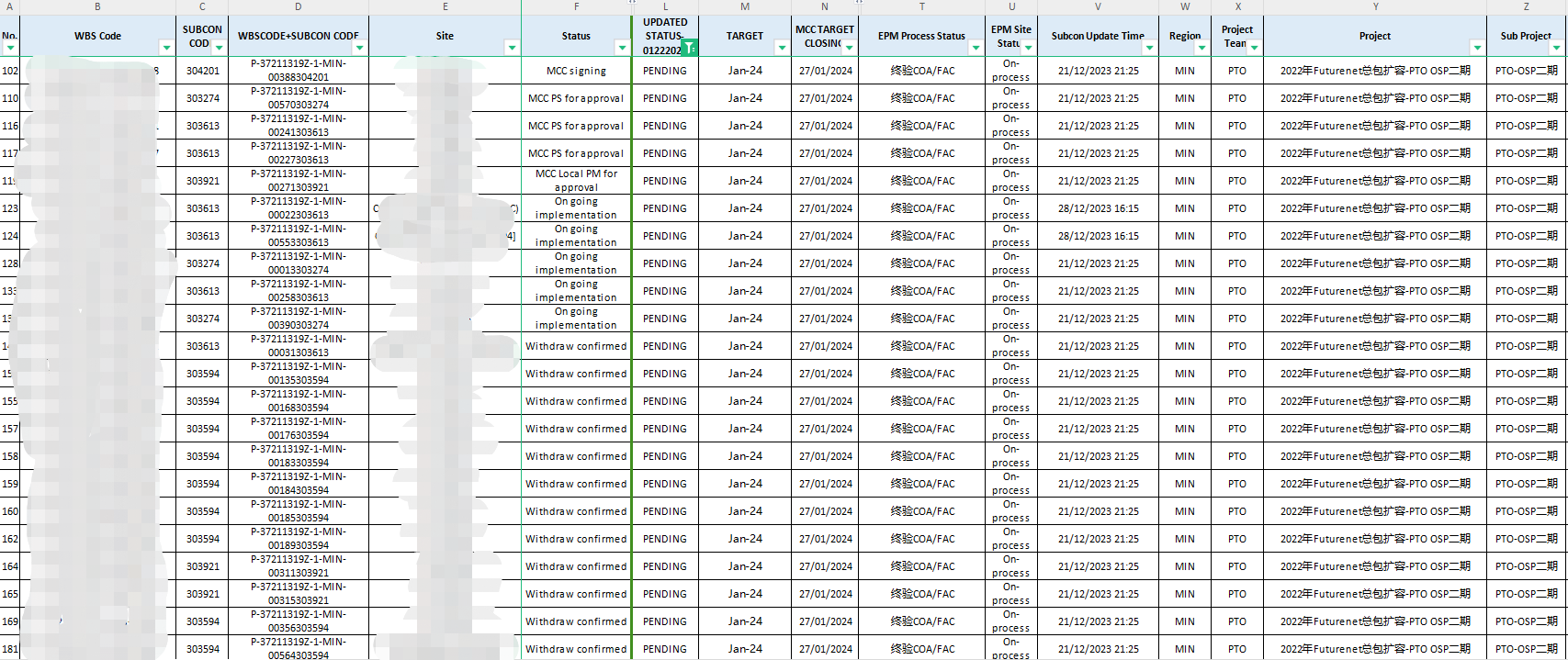Image resolution: width=1568 pixels, height=660 pixels.
Task: Open the Project column filter dropdown
Action: pyautogui.click(x=1477, y=48)
